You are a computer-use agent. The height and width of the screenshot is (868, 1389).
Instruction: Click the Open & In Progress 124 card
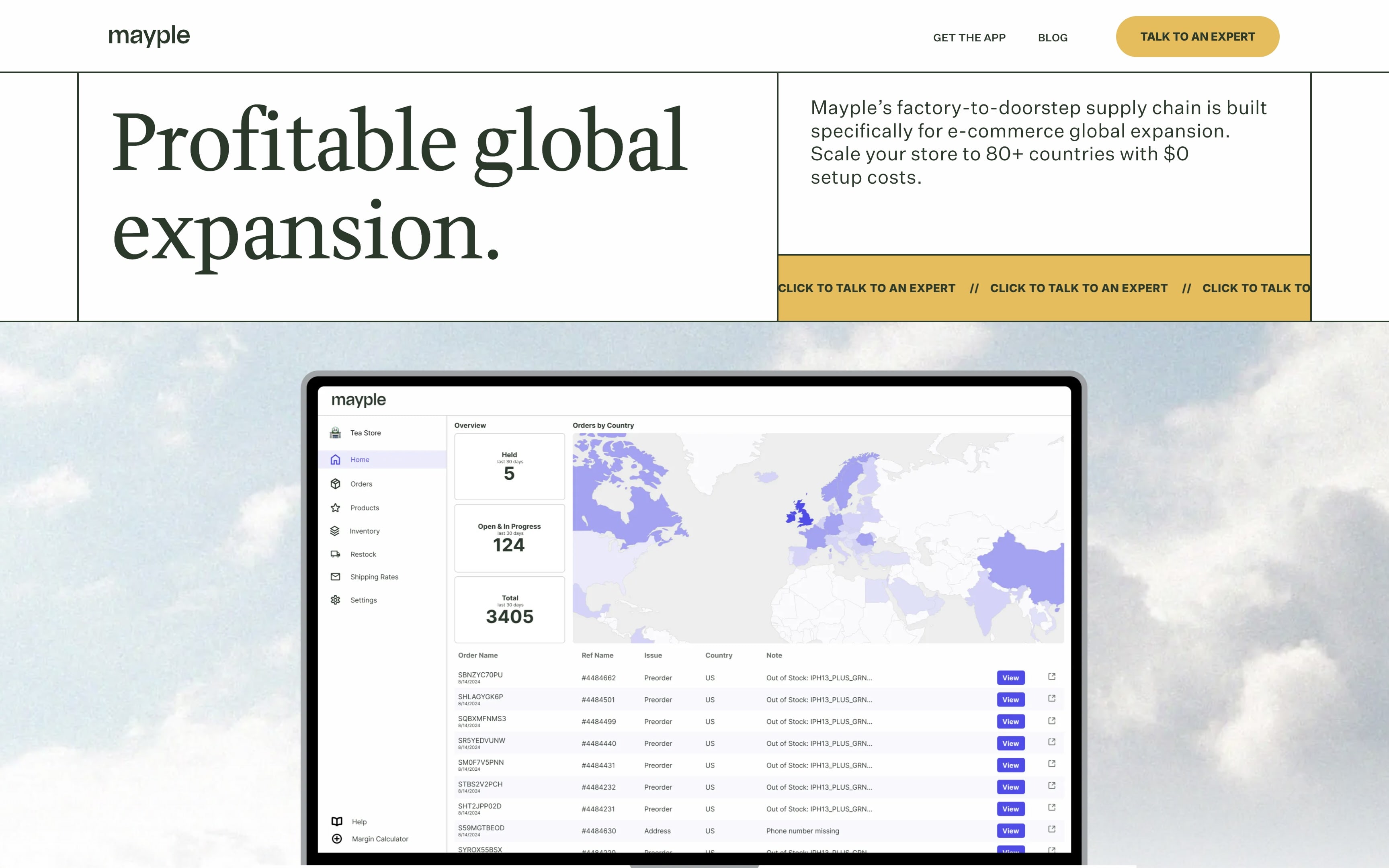(510, 538)
